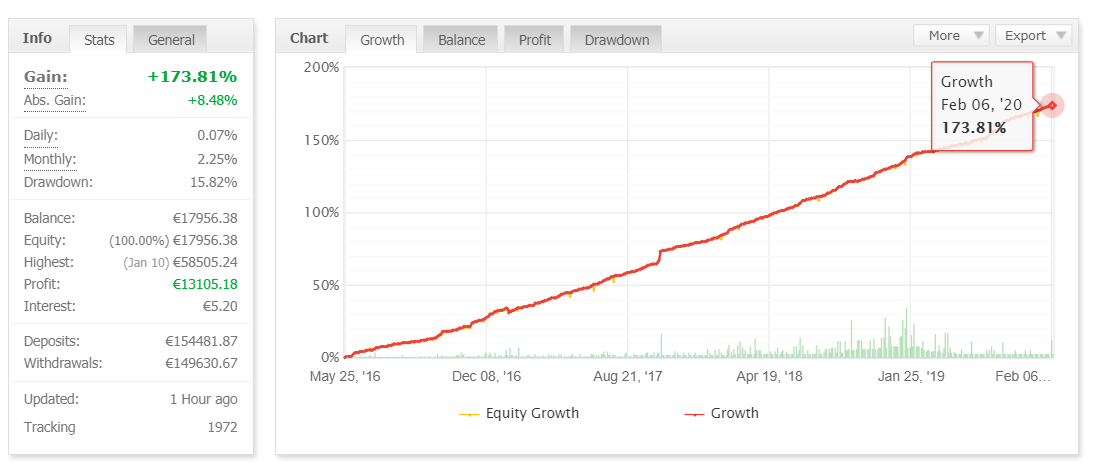
Task: Switch to the Balance chart tab
Action: point(461,40)
